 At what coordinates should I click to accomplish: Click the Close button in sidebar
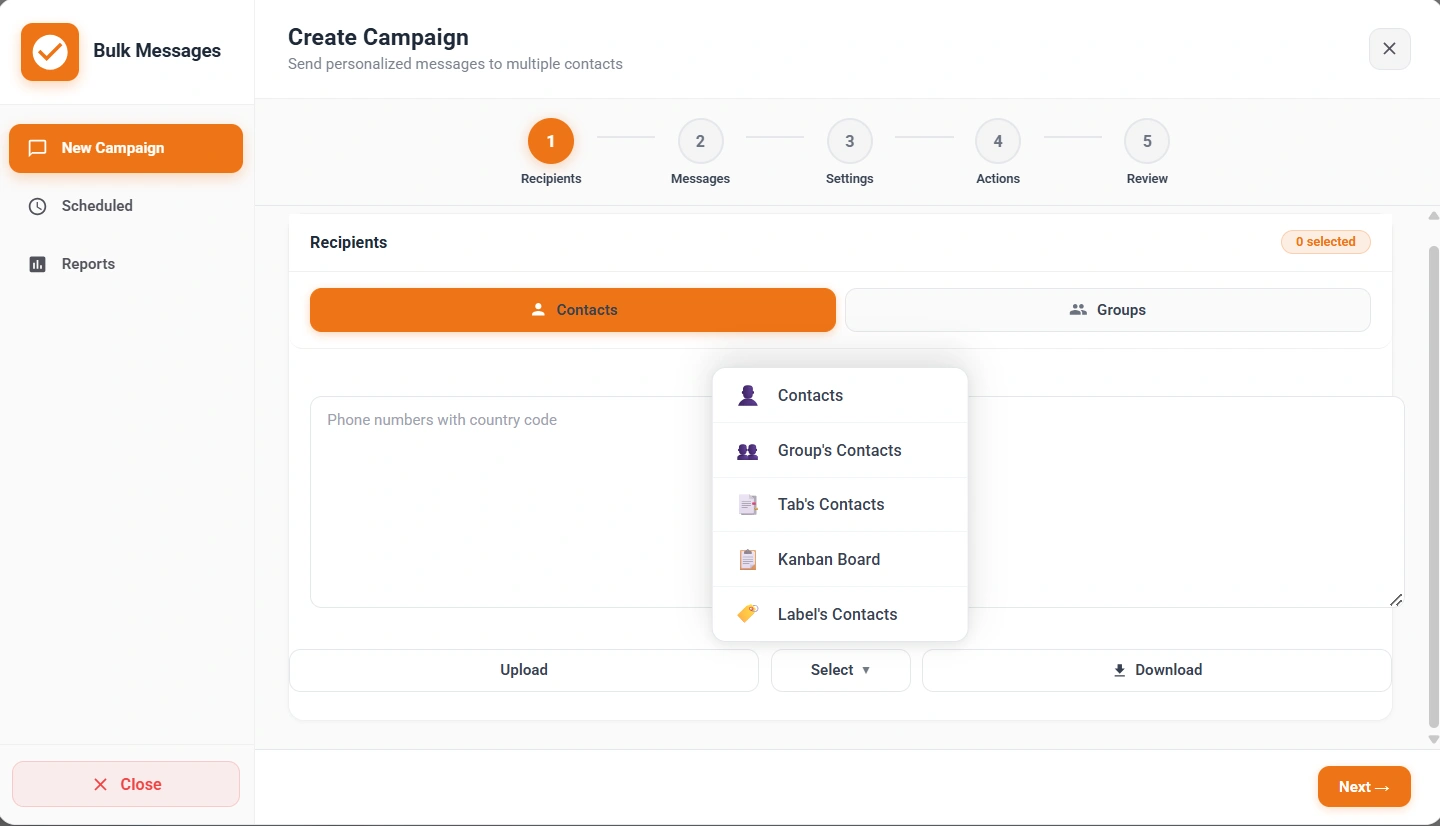click(x=126, y=784)
